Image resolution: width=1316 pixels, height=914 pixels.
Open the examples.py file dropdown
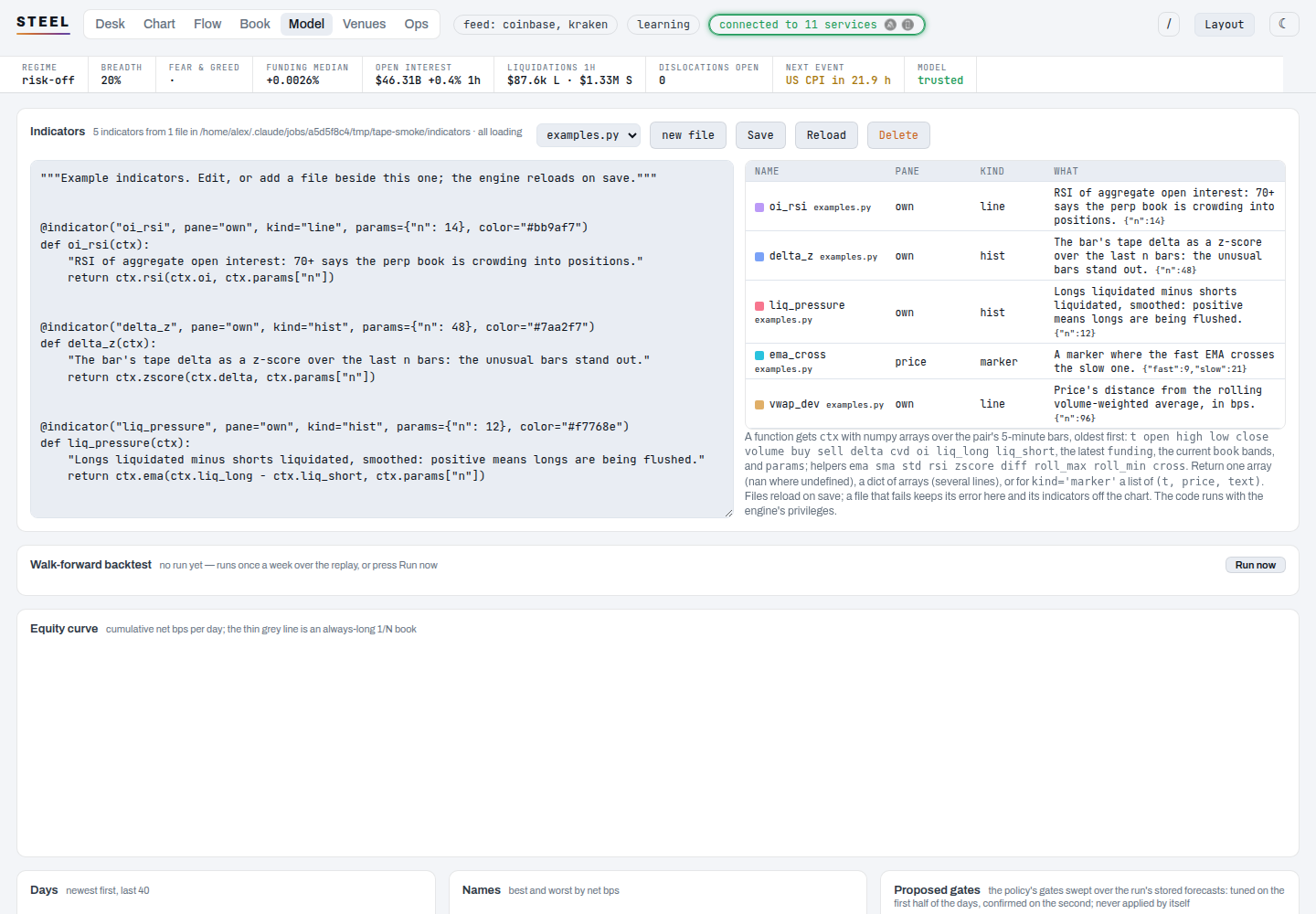(x=589, y=135)
